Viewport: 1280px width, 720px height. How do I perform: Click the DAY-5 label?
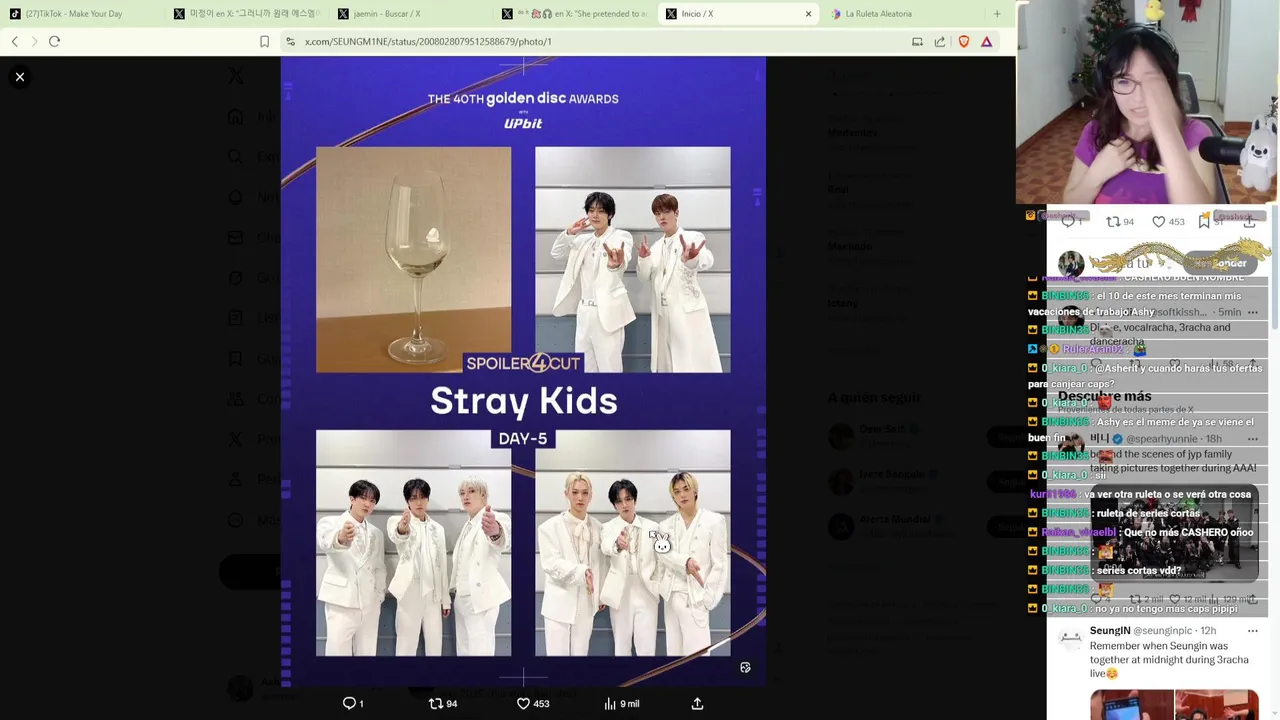(x=523, y=438)
